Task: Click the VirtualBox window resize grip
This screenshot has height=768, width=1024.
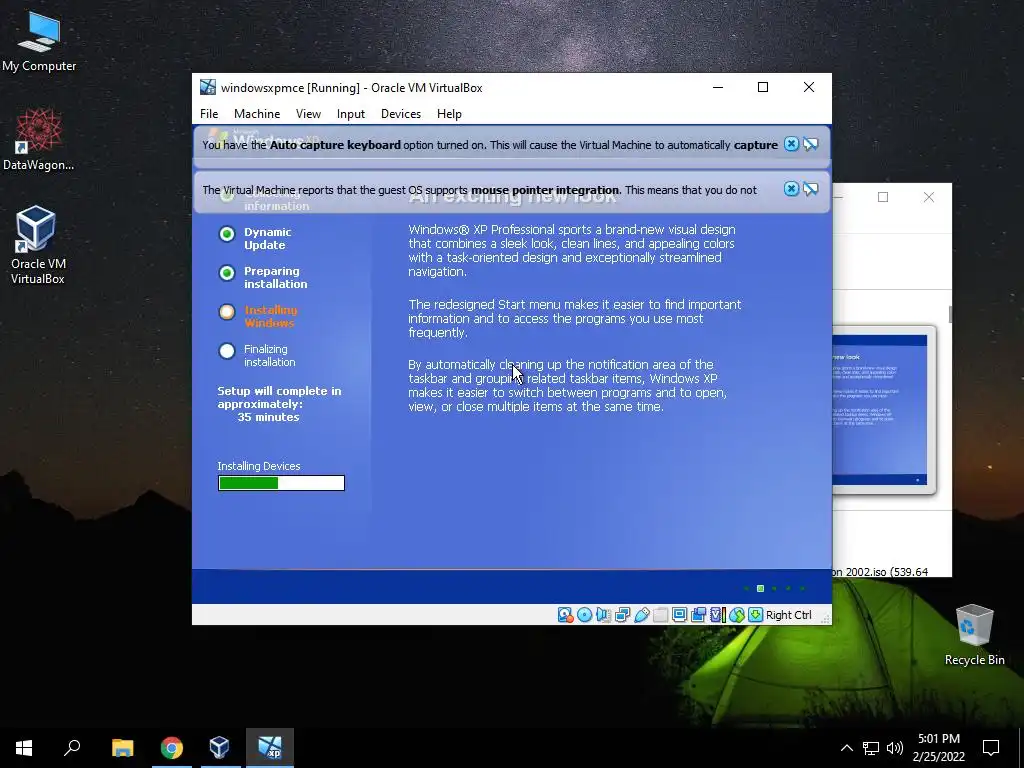Action: click(825, 618)
